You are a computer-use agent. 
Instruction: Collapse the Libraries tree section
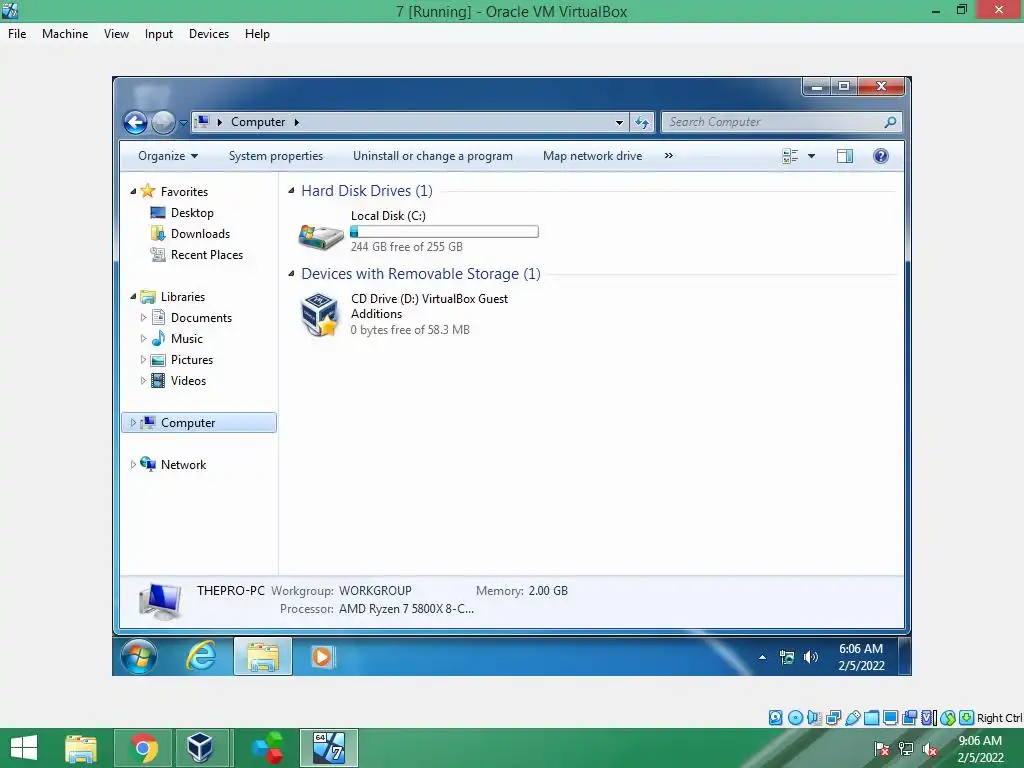[133, 296]
